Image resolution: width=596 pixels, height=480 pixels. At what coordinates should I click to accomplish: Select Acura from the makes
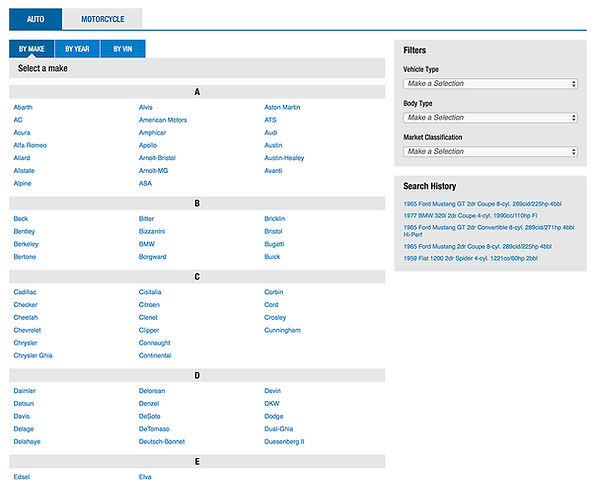coord(22,133)
